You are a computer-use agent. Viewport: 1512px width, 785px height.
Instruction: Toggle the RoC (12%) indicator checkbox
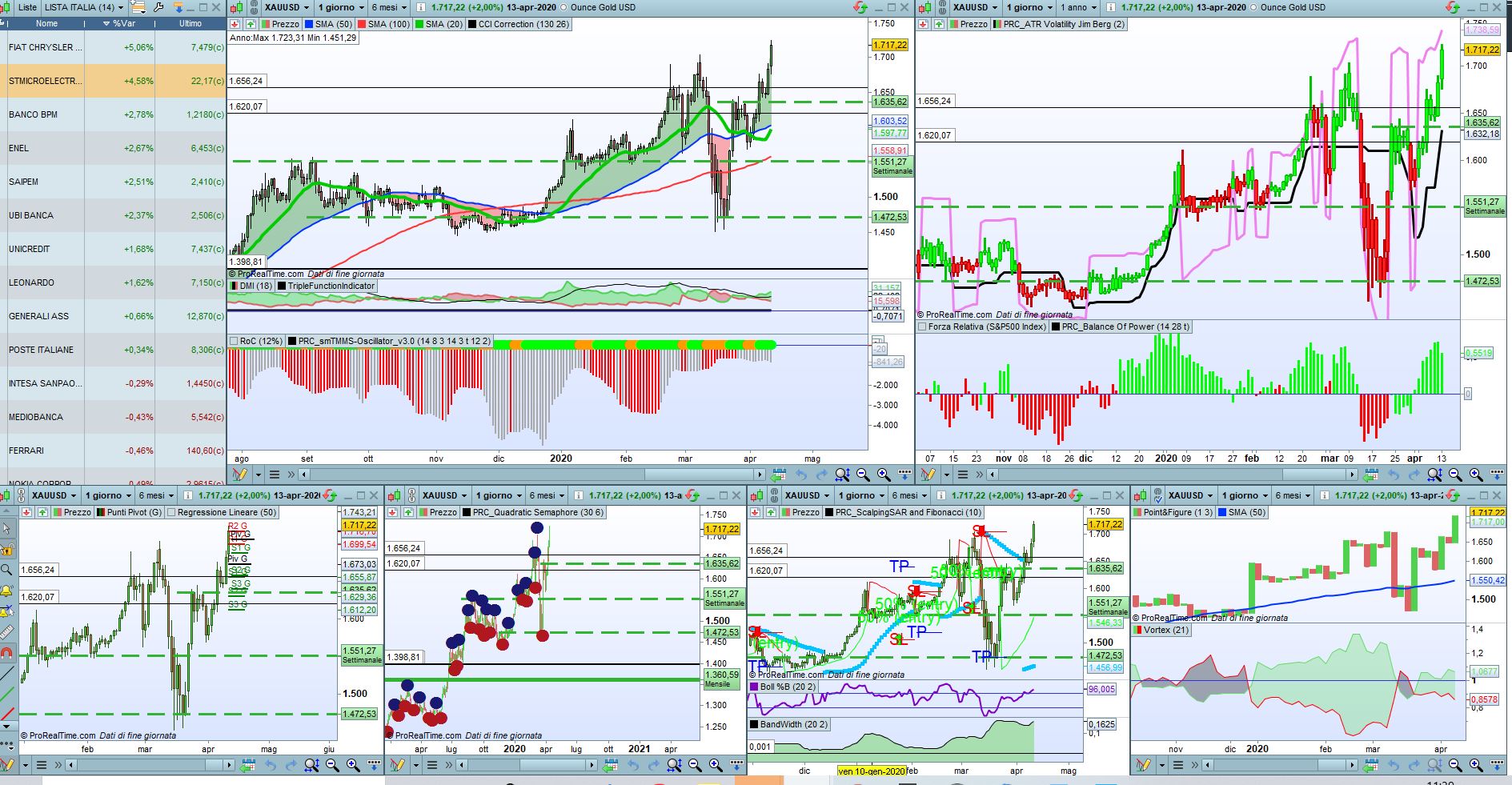pos(234,341)
